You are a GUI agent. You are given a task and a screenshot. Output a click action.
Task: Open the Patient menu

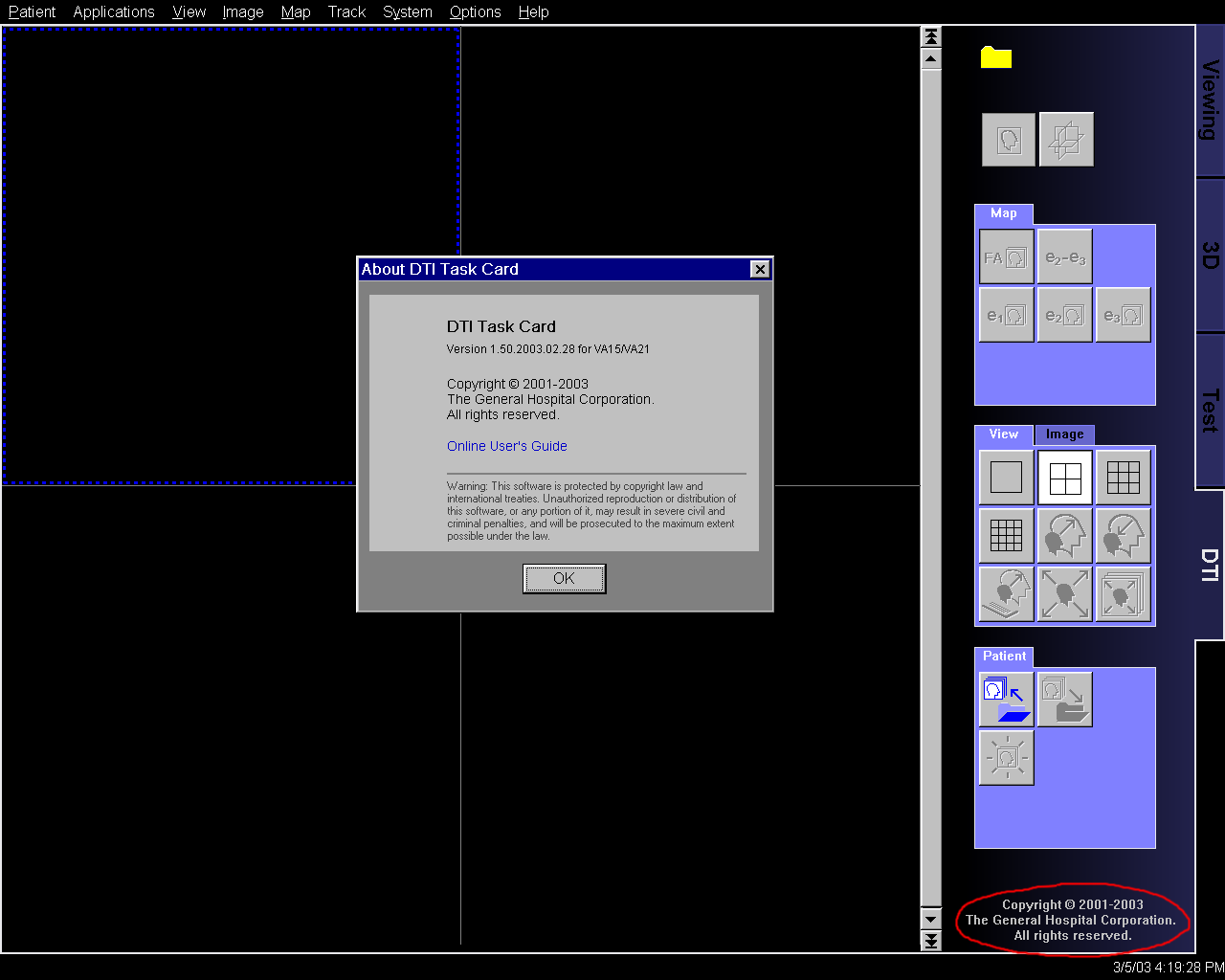pyautogui.click(x=33, y=11)
